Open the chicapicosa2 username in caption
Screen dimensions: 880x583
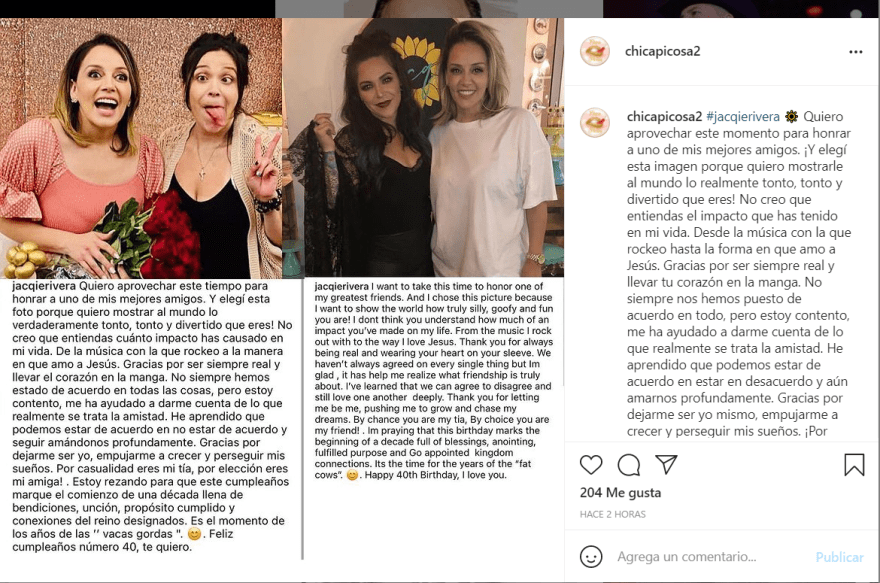(664, 117)
